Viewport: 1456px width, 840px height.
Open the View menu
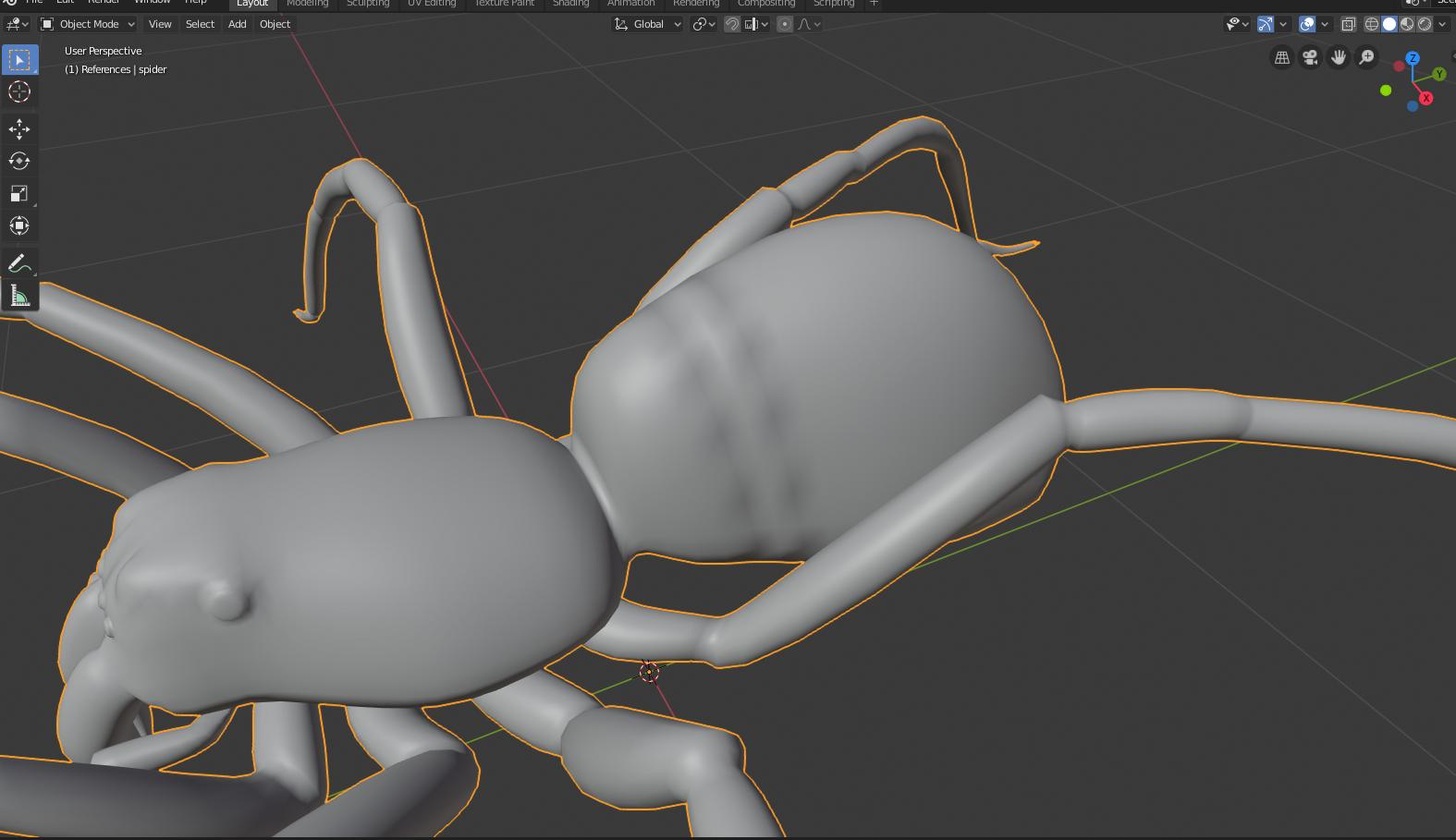pyautogui.click(x=160, y=24)
